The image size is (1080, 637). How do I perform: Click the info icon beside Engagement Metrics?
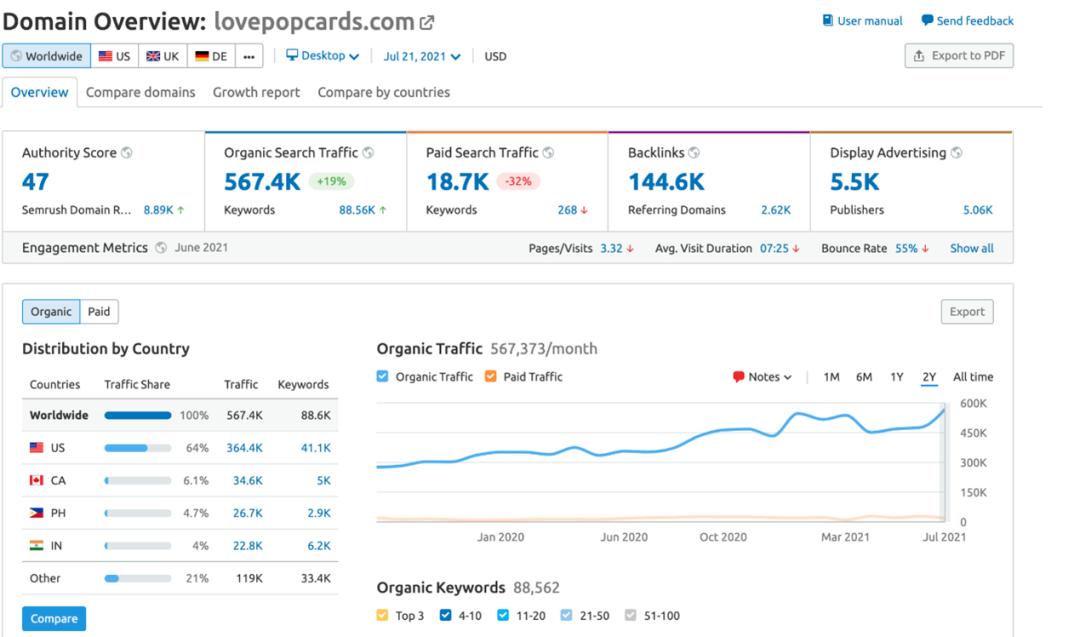[161, 248]
